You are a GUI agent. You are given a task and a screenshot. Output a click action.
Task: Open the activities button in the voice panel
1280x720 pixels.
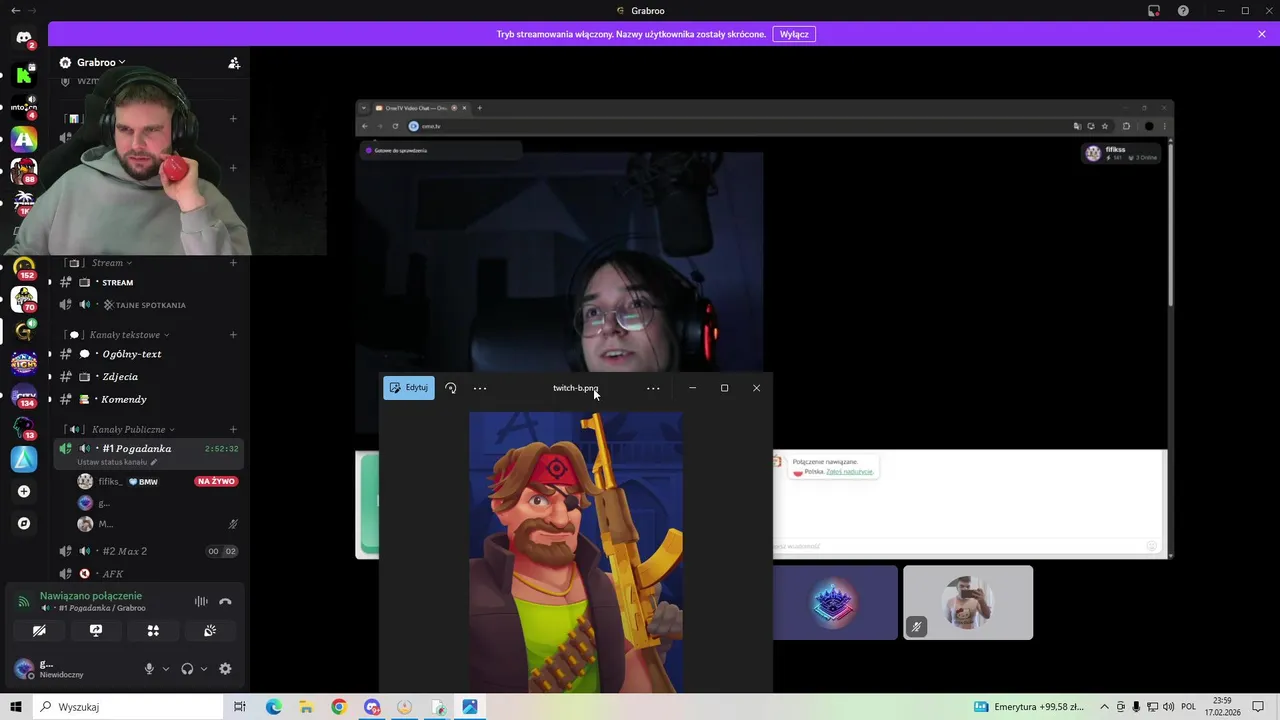point(153,631)
